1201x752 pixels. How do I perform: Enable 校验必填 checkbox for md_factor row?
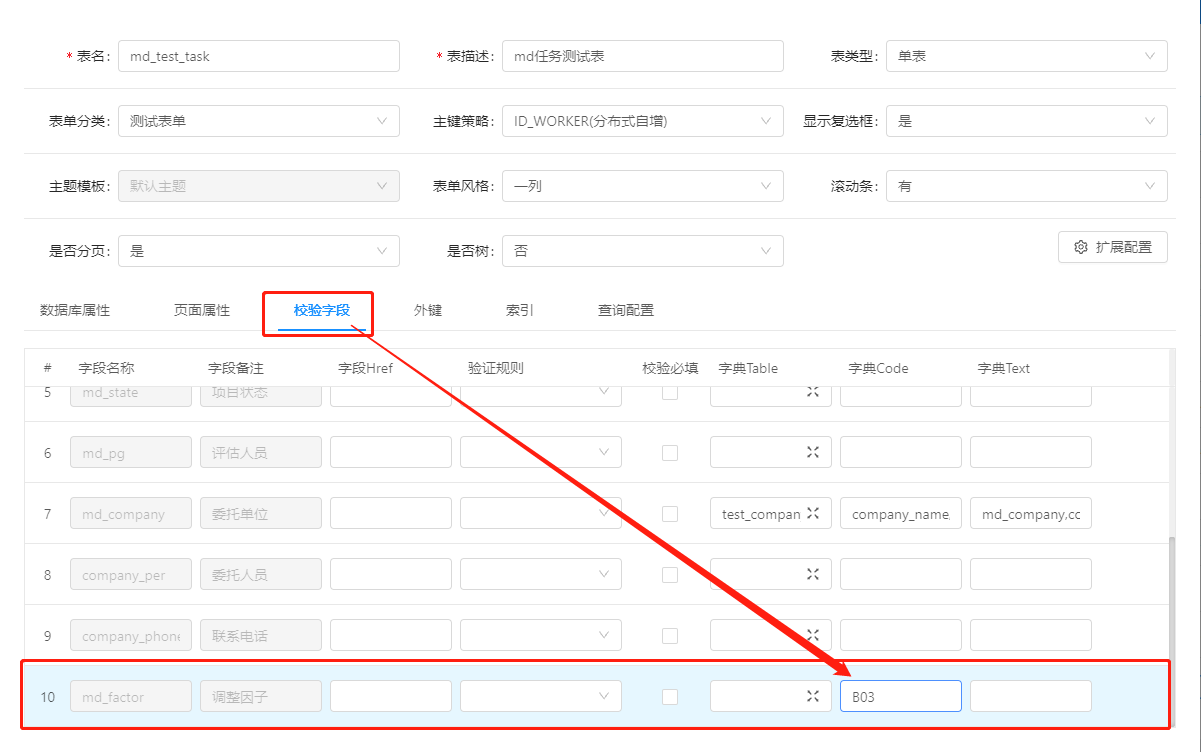click(x=670, y=695)
